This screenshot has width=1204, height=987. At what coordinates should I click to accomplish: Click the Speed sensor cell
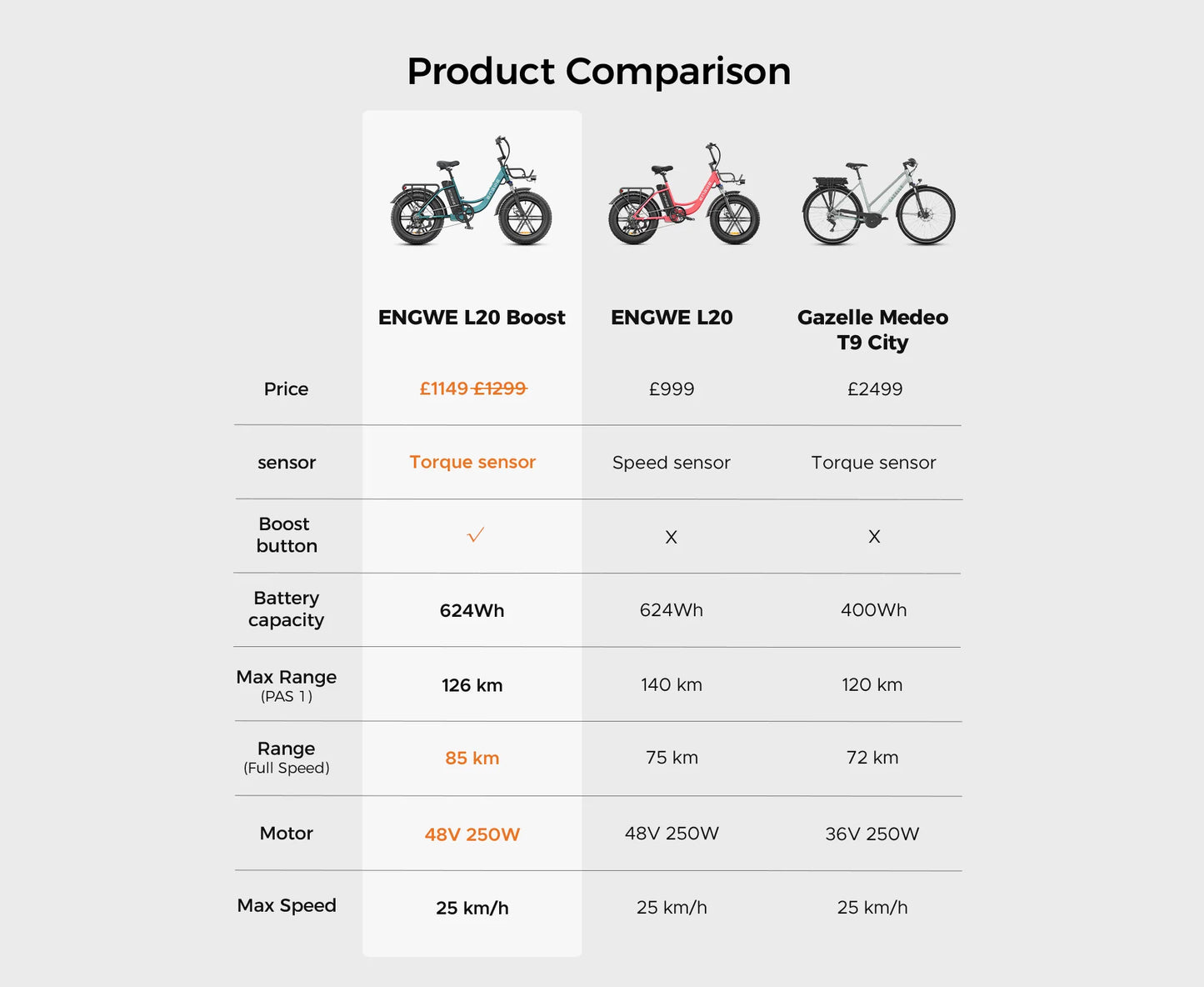(671, 463)
